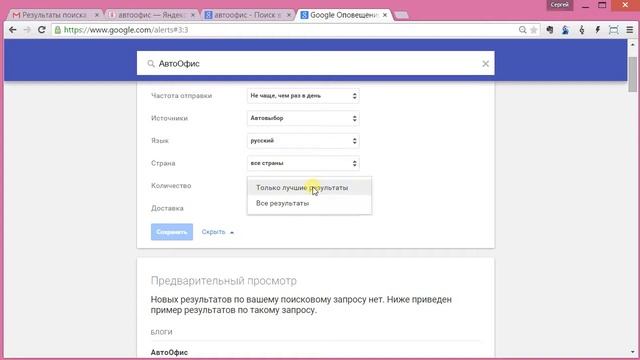
Task: Click the blue person extension icon
Action: click(x=565, y=30)
